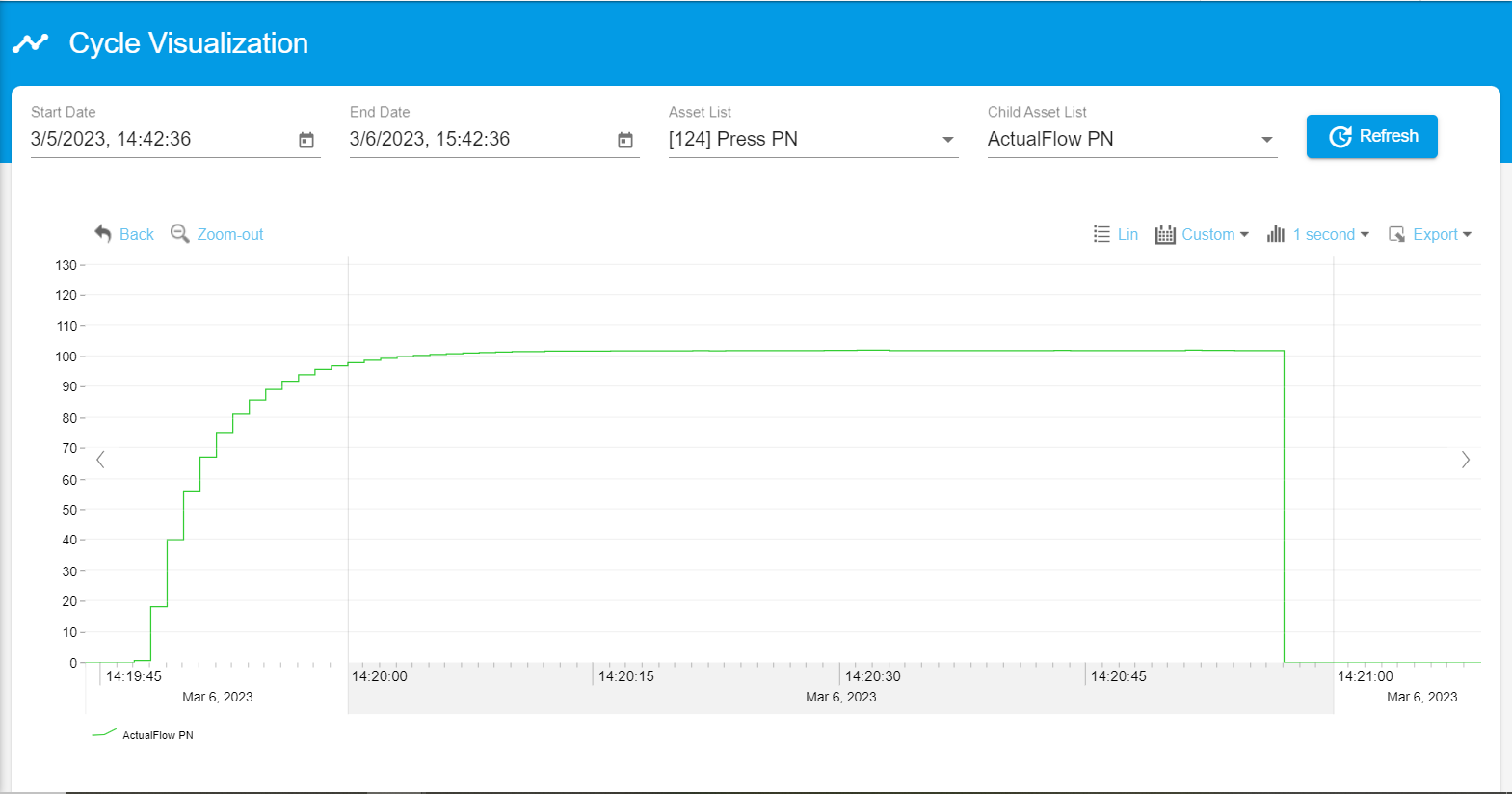Toggle the Lin scale label
Viewport: 1512px width, 794px height.
[x=1127, y=234]
